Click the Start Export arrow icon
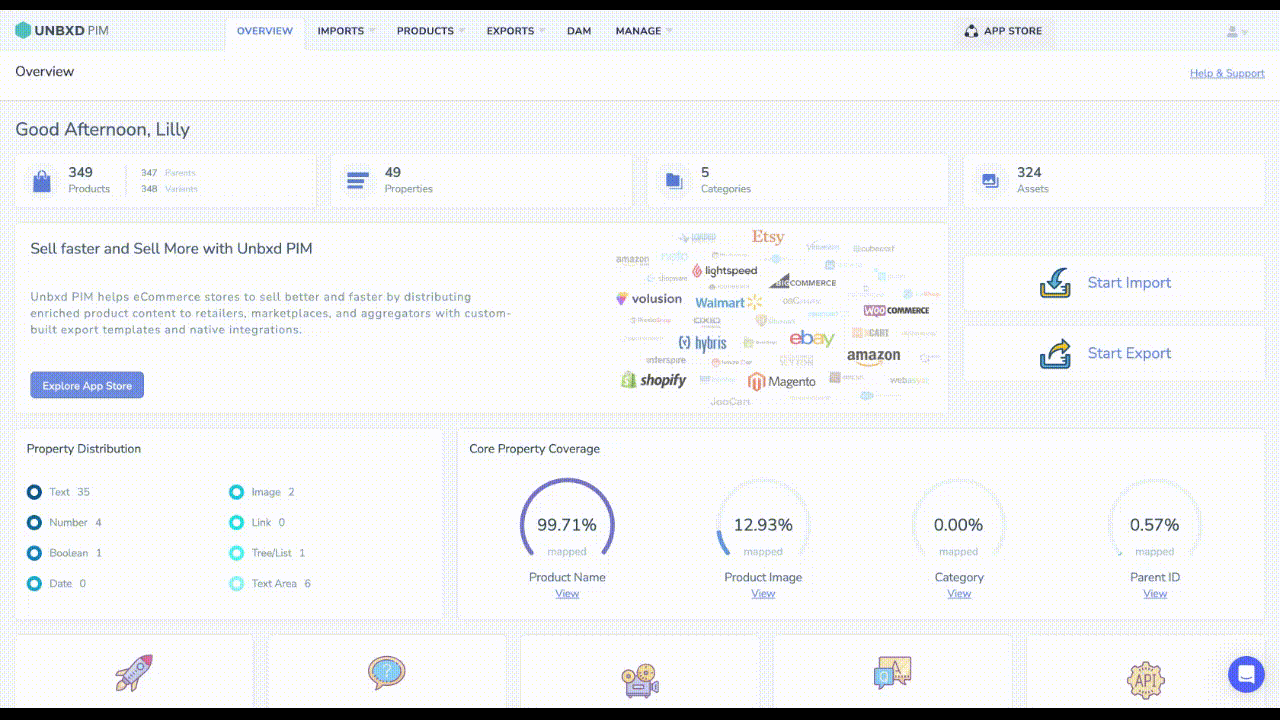1280x720 pixels. coord(1055,353)
